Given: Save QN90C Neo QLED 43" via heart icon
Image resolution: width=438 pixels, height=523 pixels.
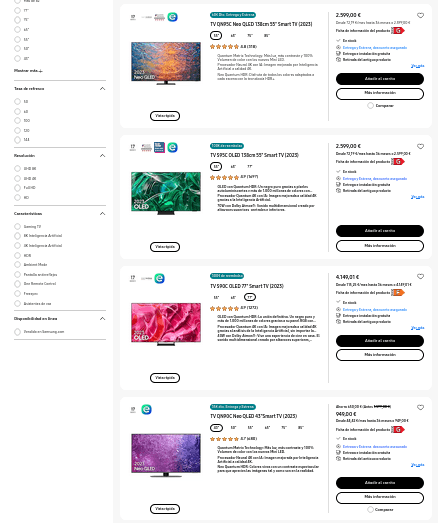Looking at the screenshot, I should tap(420, 407).
